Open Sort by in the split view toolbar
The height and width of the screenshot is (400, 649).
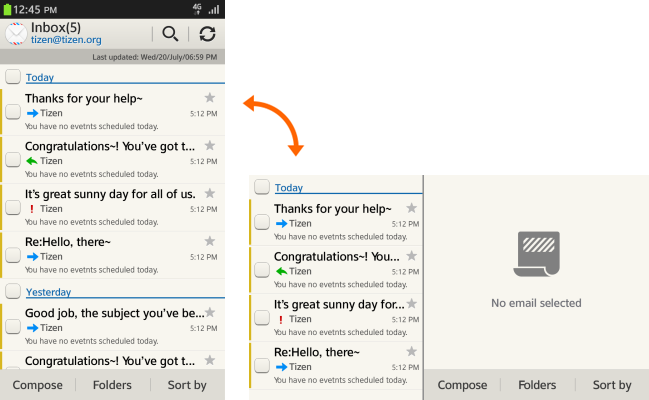click(x=611, y=385)
